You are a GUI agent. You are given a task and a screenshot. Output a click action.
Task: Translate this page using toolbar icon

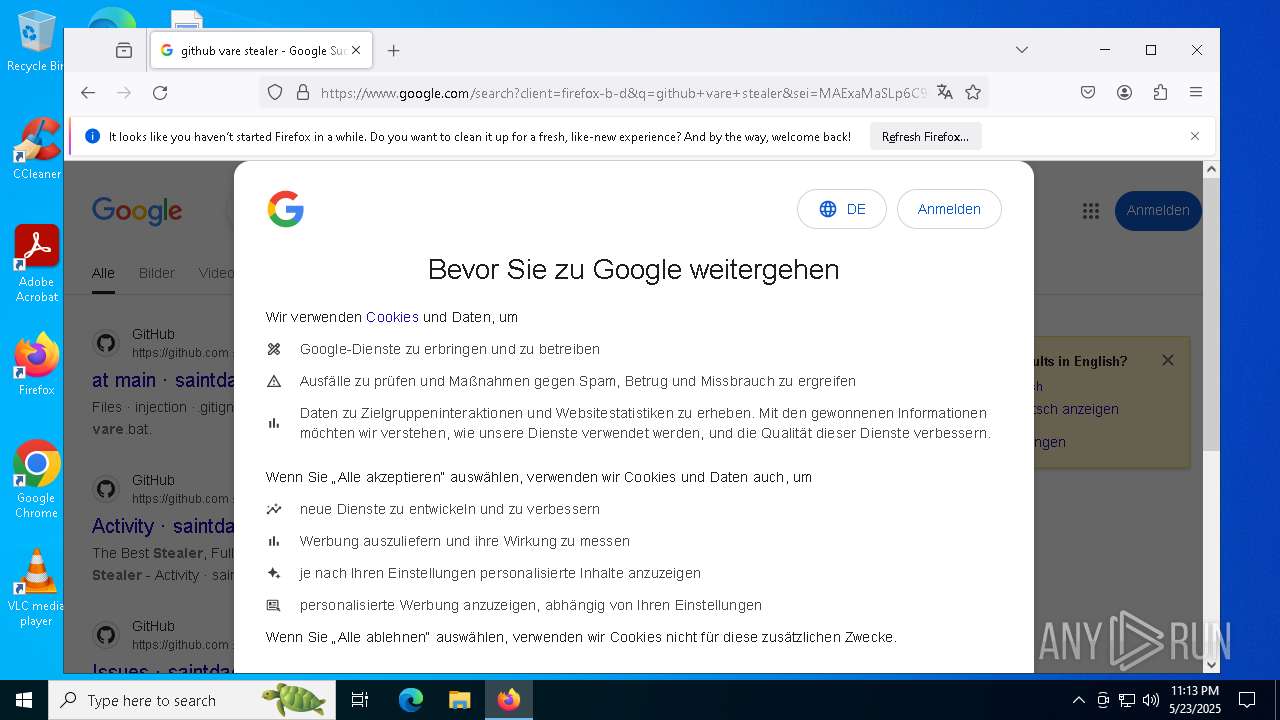click(x=944, y=92)
